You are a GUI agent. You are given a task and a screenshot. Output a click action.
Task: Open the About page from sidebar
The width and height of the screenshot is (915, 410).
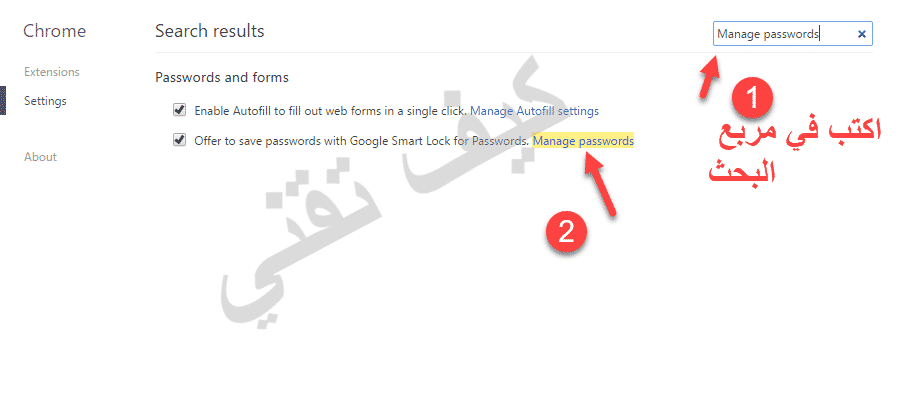point(40,157)
